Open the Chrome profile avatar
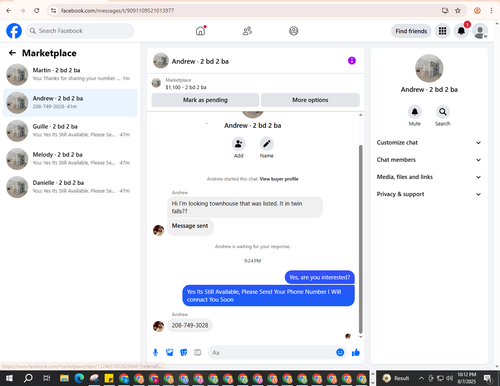This screenshot has width=500, height=386. click(x=477, y=11)
